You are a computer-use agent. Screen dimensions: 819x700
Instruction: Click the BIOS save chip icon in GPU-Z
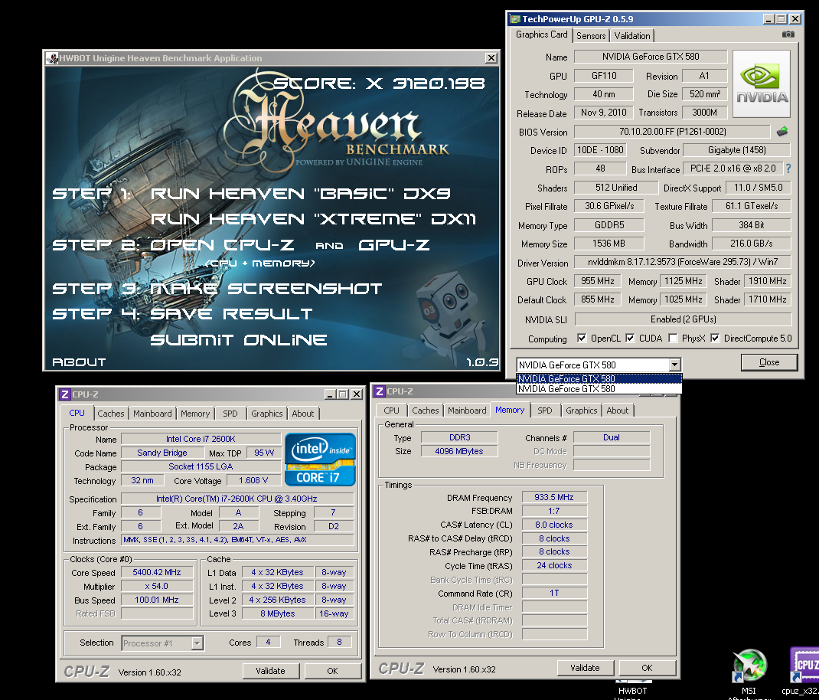tap(782, 132)
